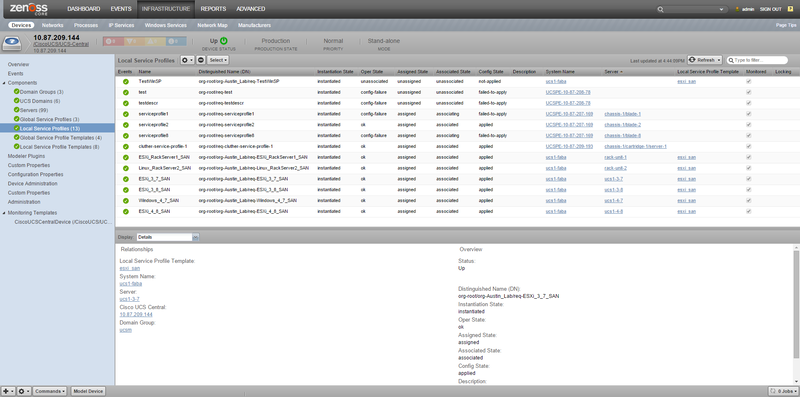Open Modeler Plugins in left navigation

point(26,156)
